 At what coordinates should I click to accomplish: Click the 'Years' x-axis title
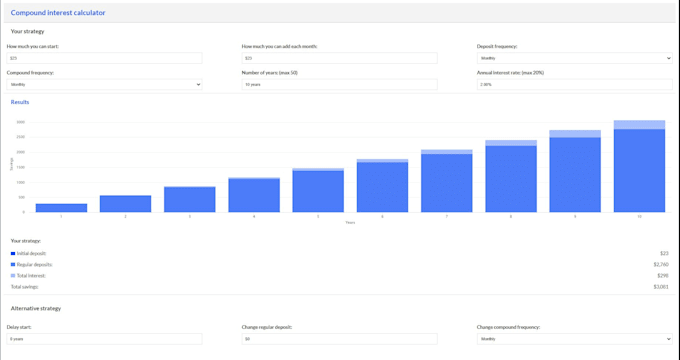coord(350,223)
